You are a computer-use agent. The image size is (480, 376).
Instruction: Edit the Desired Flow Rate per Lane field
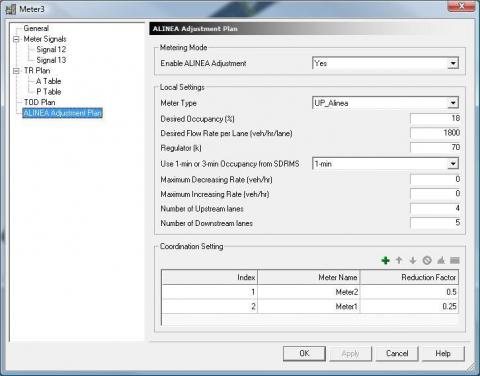pos(436,133)
